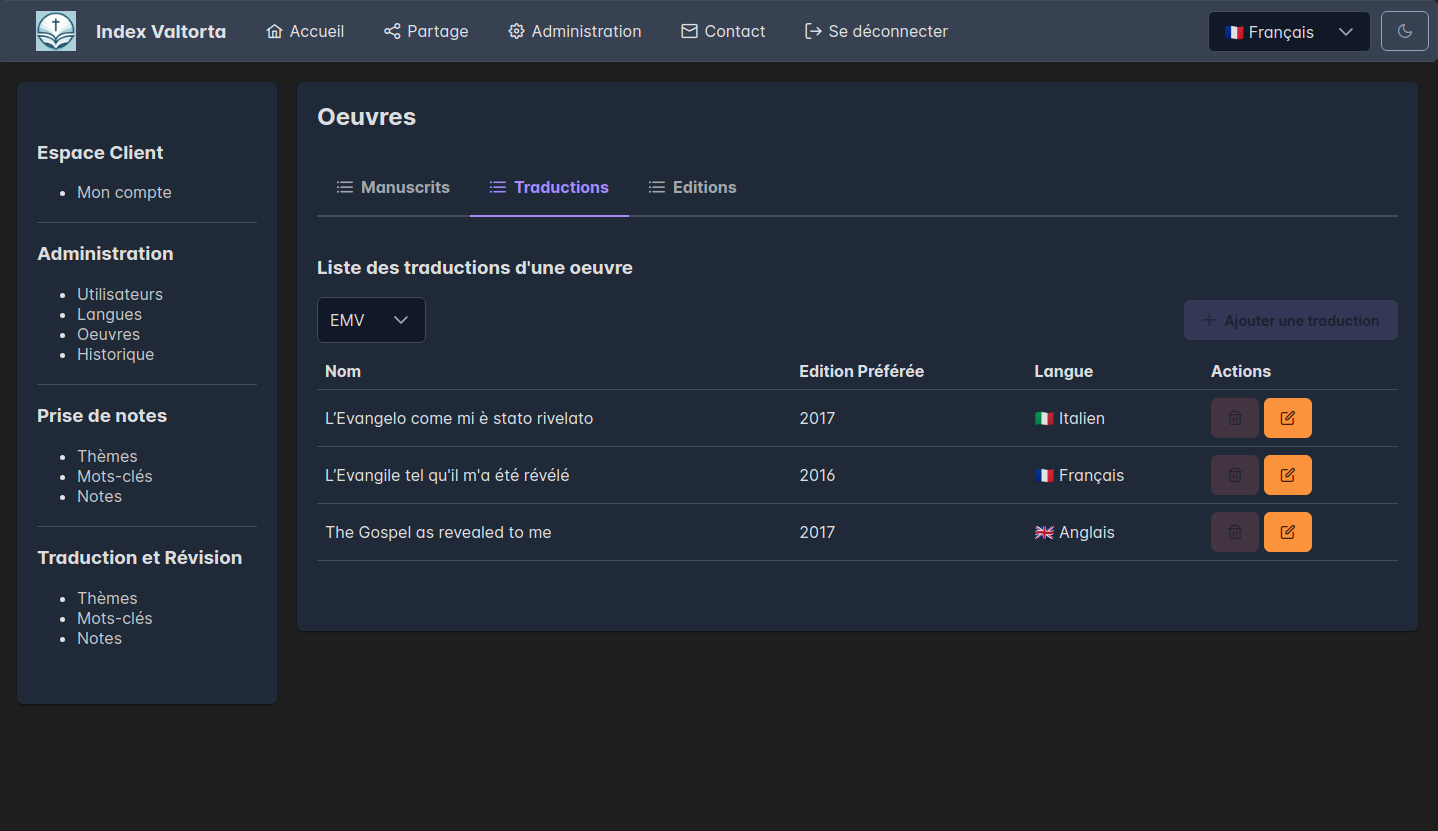Screen dimensions: 1438x831
Task: Expand the EMV work selector
Action: point(371,320)
